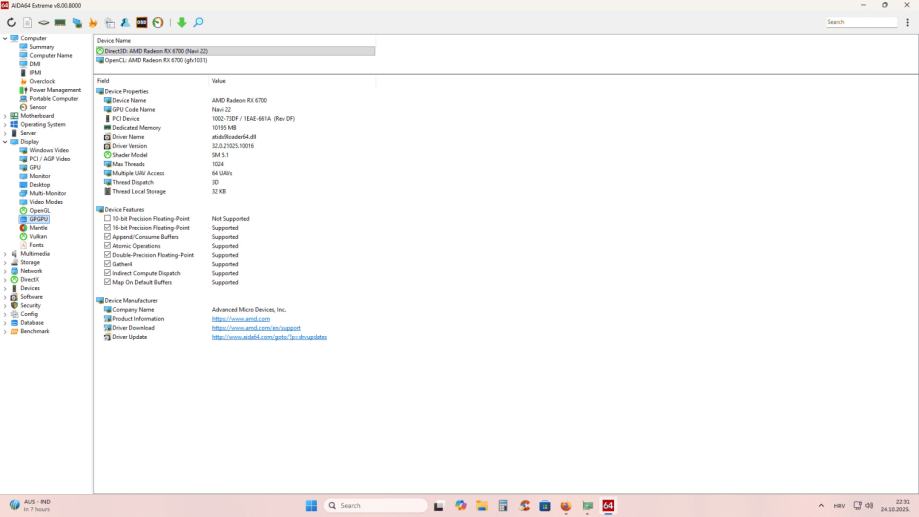The image size is (919, 517).
Task: Open Firefox from the taskbar
Action: [566, 505]
